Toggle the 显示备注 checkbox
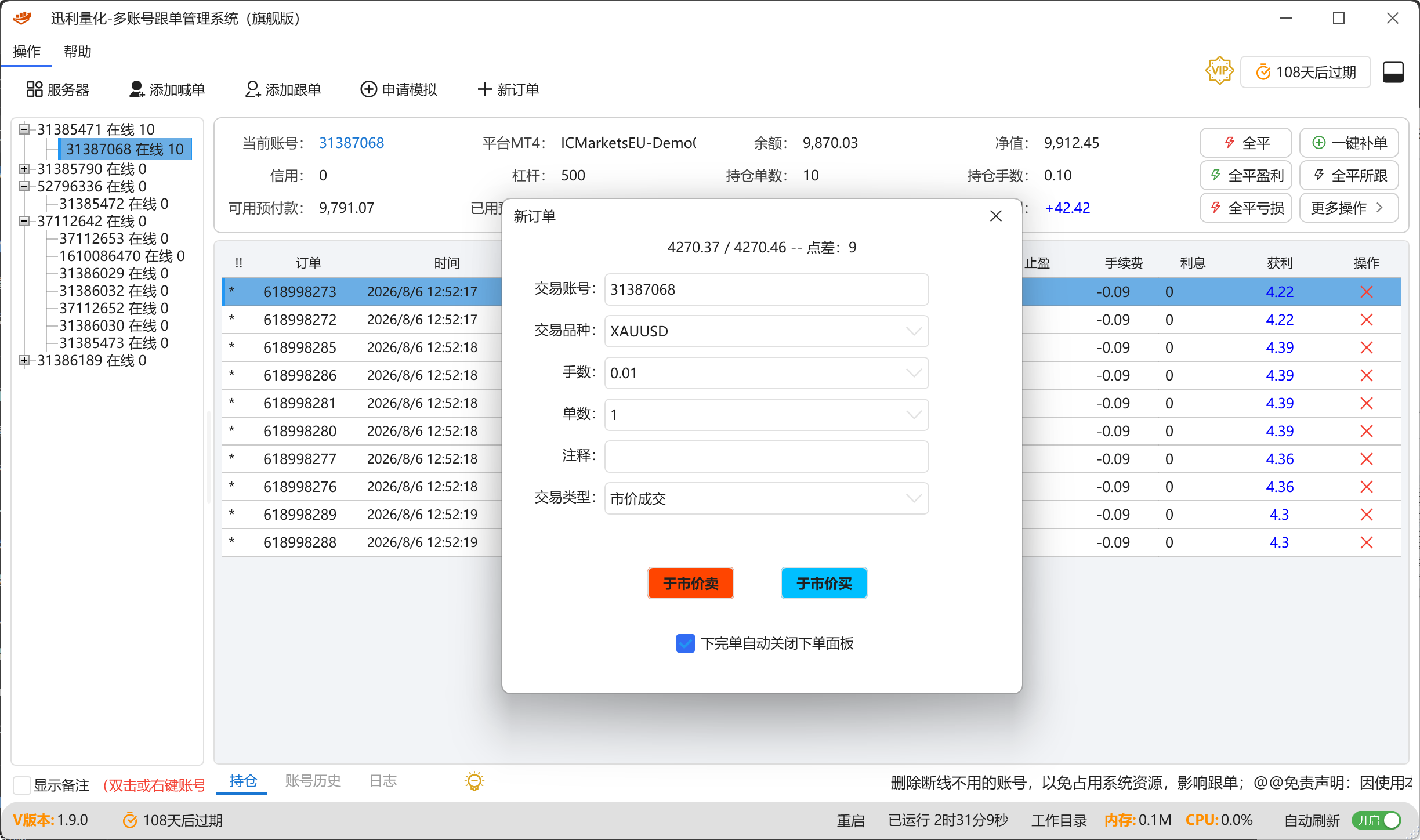This screenshot has height=840, width=1420. 21,785
